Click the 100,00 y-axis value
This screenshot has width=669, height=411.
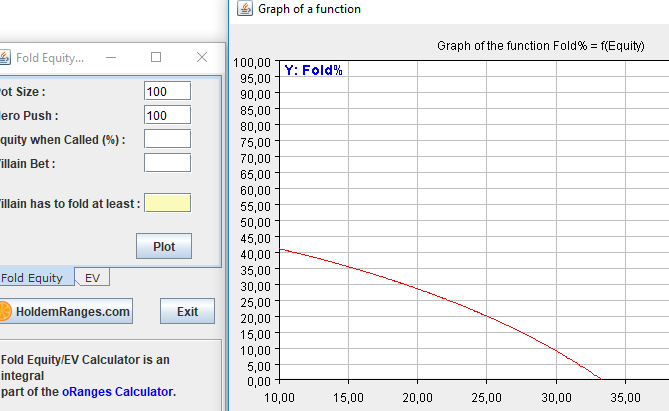(252, 63)
